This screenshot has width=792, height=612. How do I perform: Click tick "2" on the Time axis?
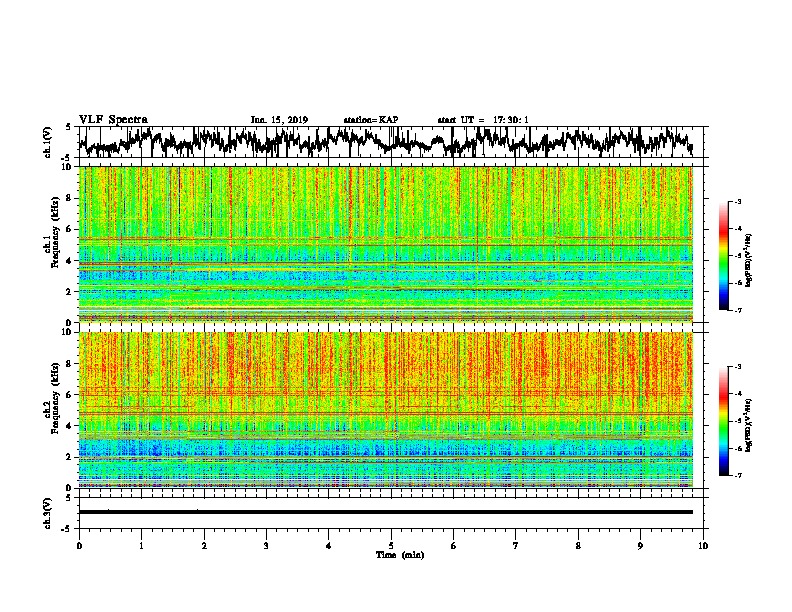click(204, 546)
